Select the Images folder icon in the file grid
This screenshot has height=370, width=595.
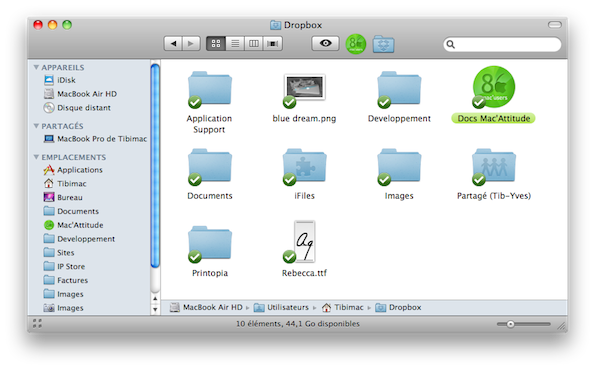(x=399, y=166)
